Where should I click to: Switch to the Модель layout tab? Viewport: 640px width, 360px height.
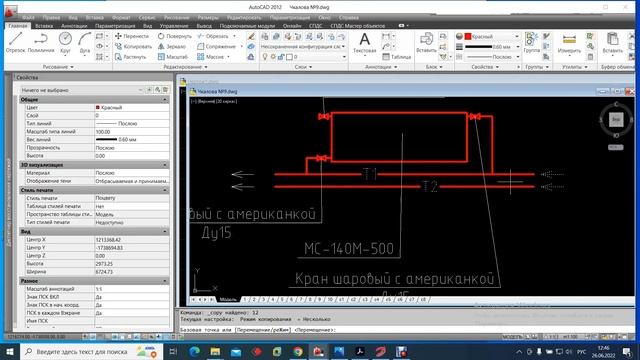tap(228, 299)
